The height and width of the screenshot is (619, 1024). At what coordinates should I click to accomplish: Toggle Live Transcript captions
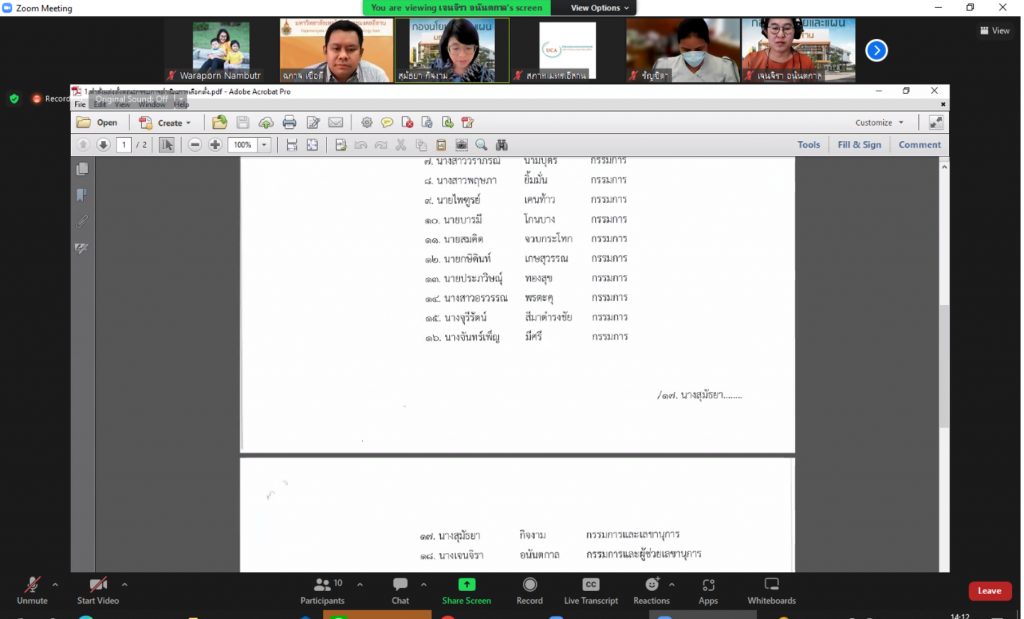pyautogui.click(x=591, y=589)
